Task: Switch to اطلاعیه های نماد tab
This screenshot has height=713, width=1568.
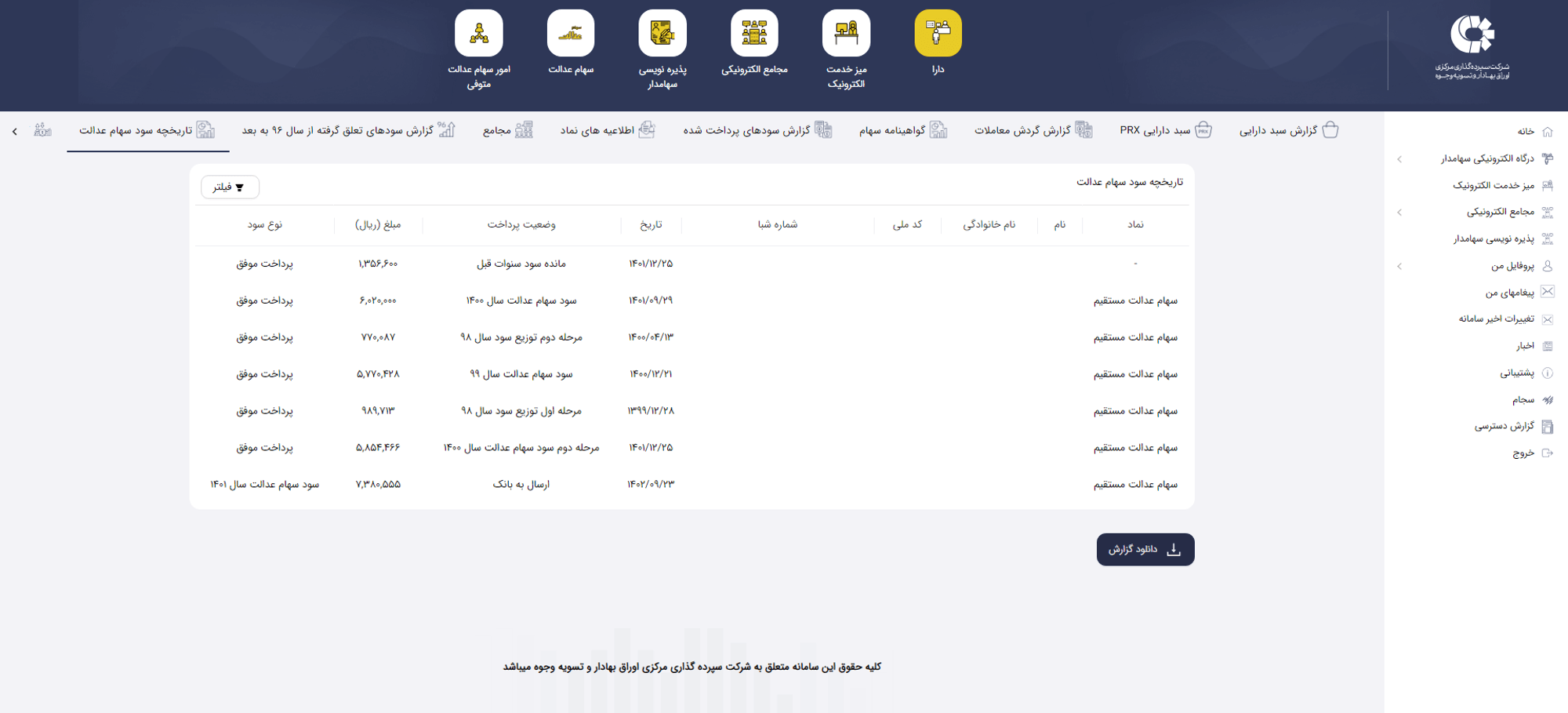Action: [x=607, y=130]
